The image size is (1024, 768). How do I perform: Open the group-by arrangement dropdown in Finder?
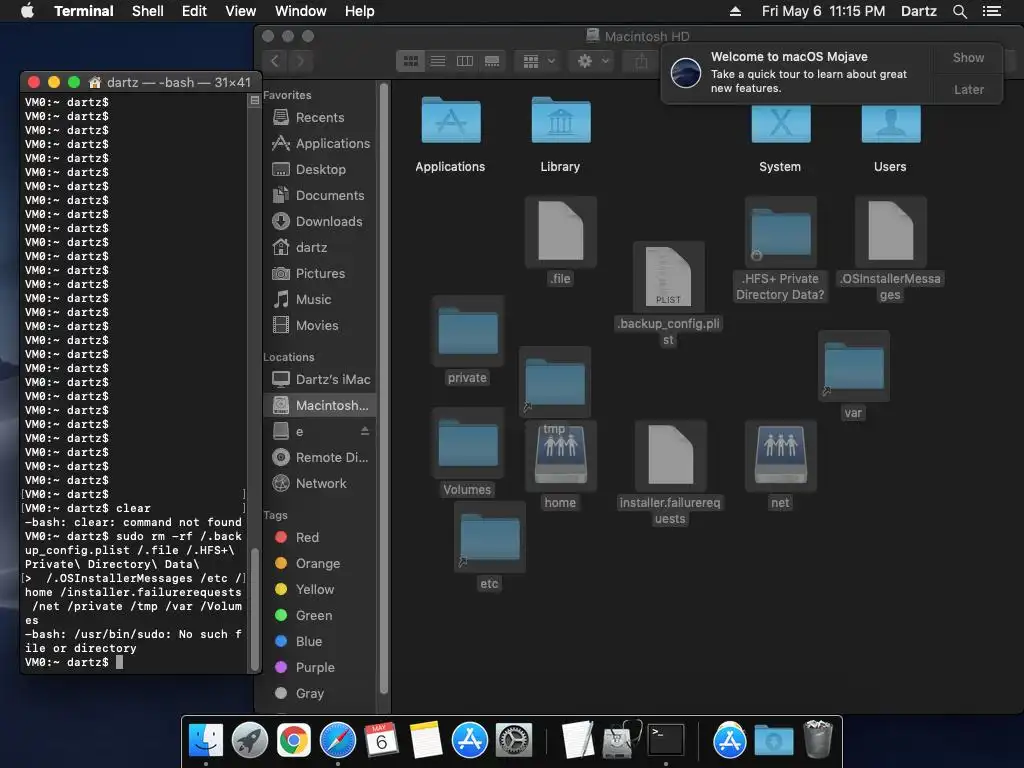[x=539, y=61]
